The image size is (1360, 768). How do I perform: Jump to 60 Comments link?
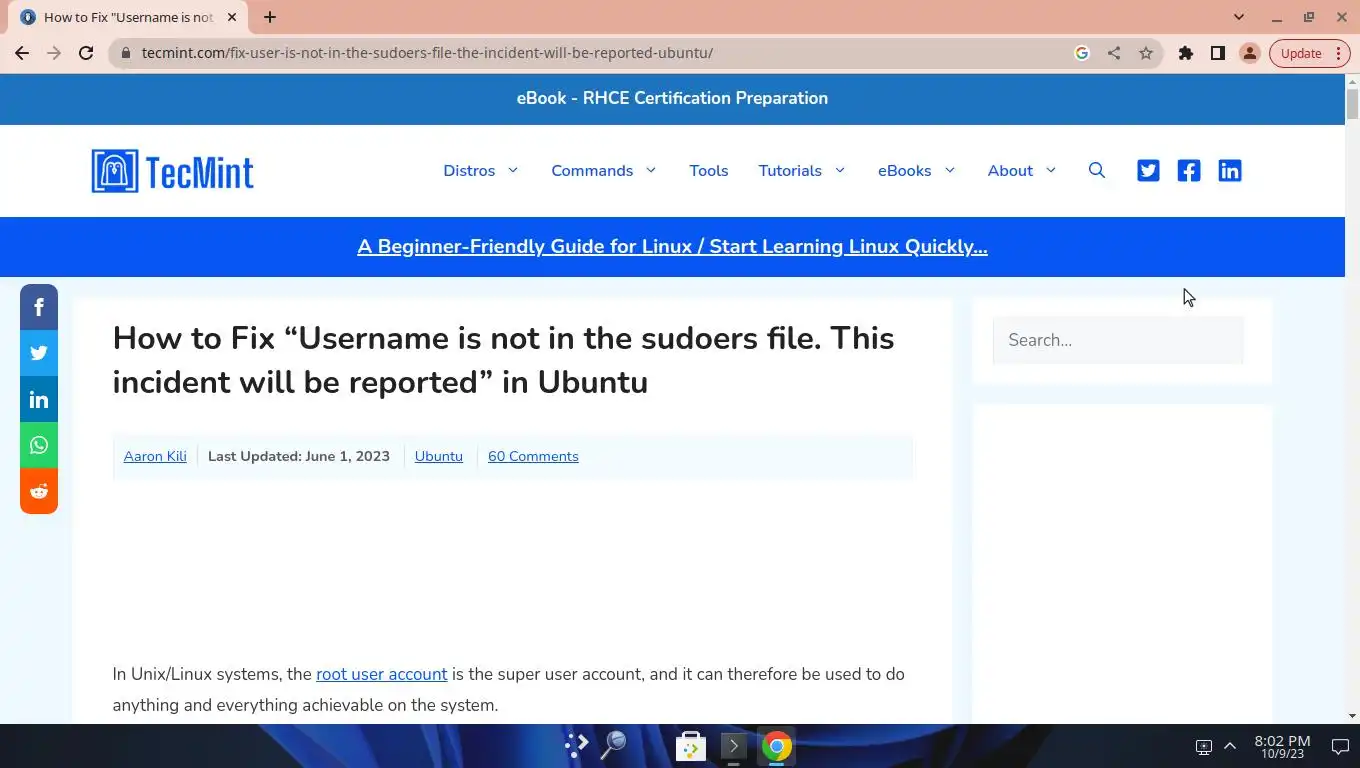pos(533,456)
